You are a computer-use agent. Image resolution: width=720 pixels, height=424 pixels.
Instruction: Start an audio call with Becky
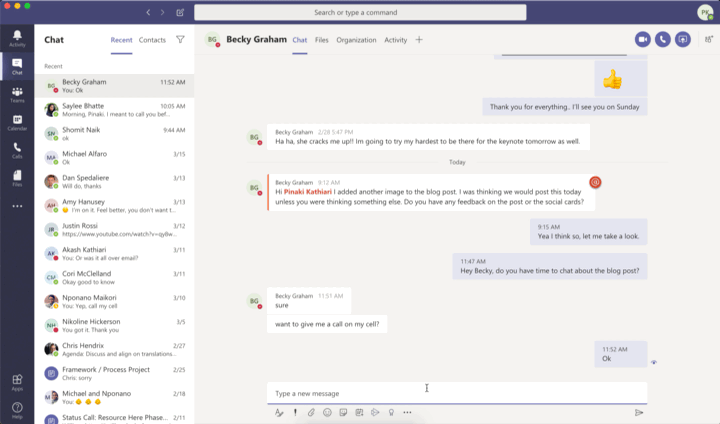(663, 40)
